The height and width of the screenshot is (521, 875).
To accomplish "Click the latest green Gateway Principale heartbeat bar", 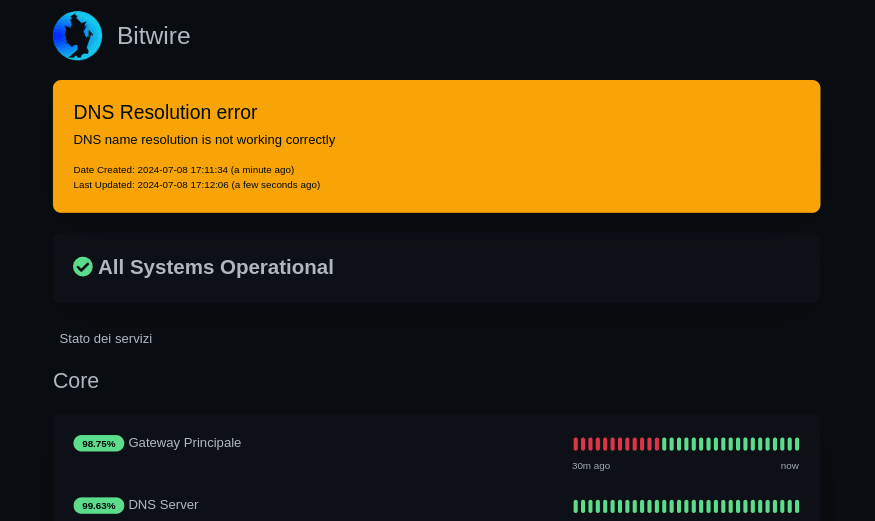I will pos(797,444).
